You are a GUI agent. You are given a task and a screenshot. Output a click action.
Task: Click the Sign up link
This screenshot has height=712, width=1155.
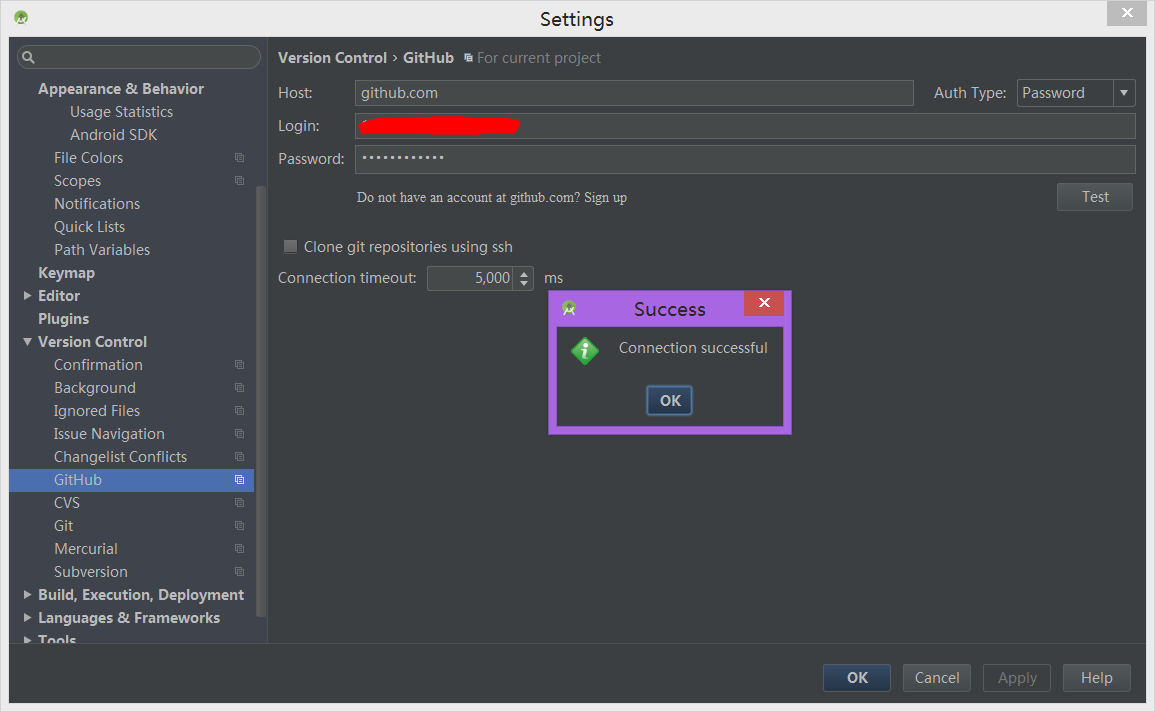605,197
